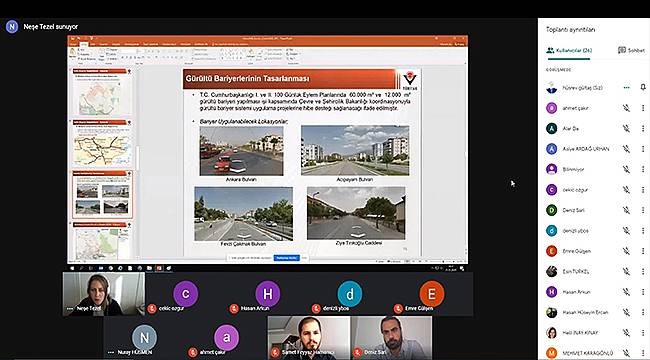Click muted mic icon beside Emre Gülgen

[x=626, y=251]
